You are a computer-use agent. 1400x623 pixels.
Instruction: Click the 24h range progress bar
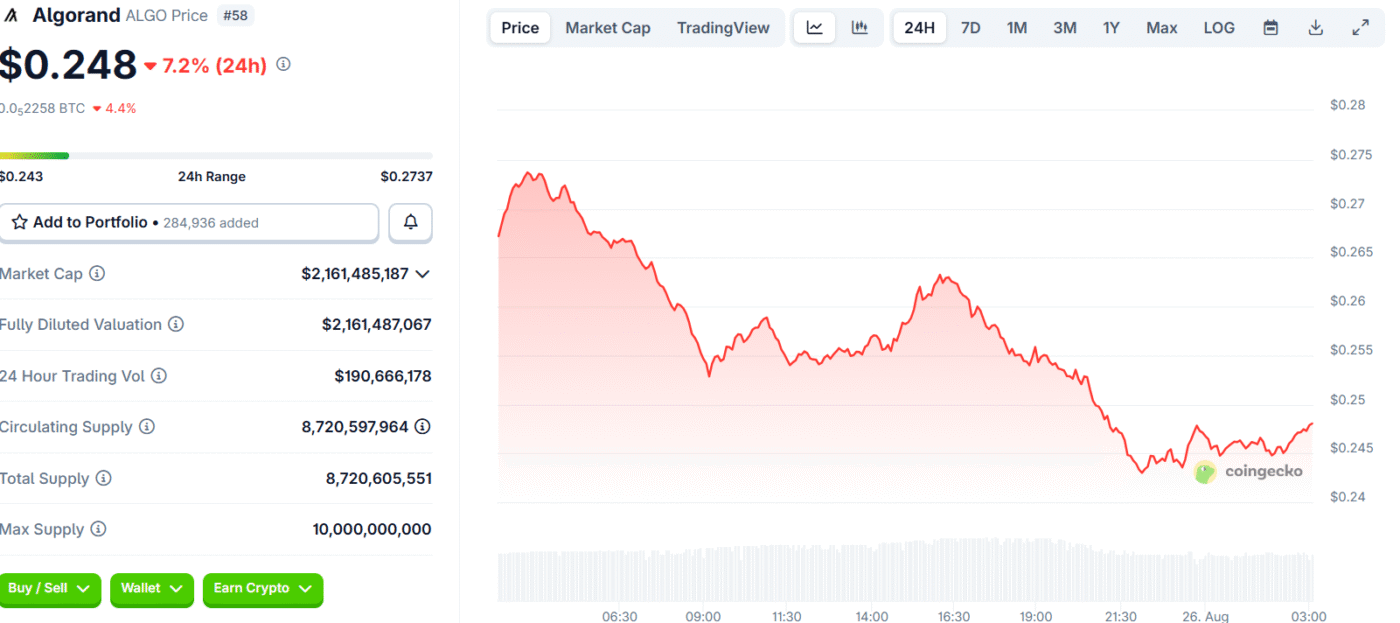tap(216, 156)
